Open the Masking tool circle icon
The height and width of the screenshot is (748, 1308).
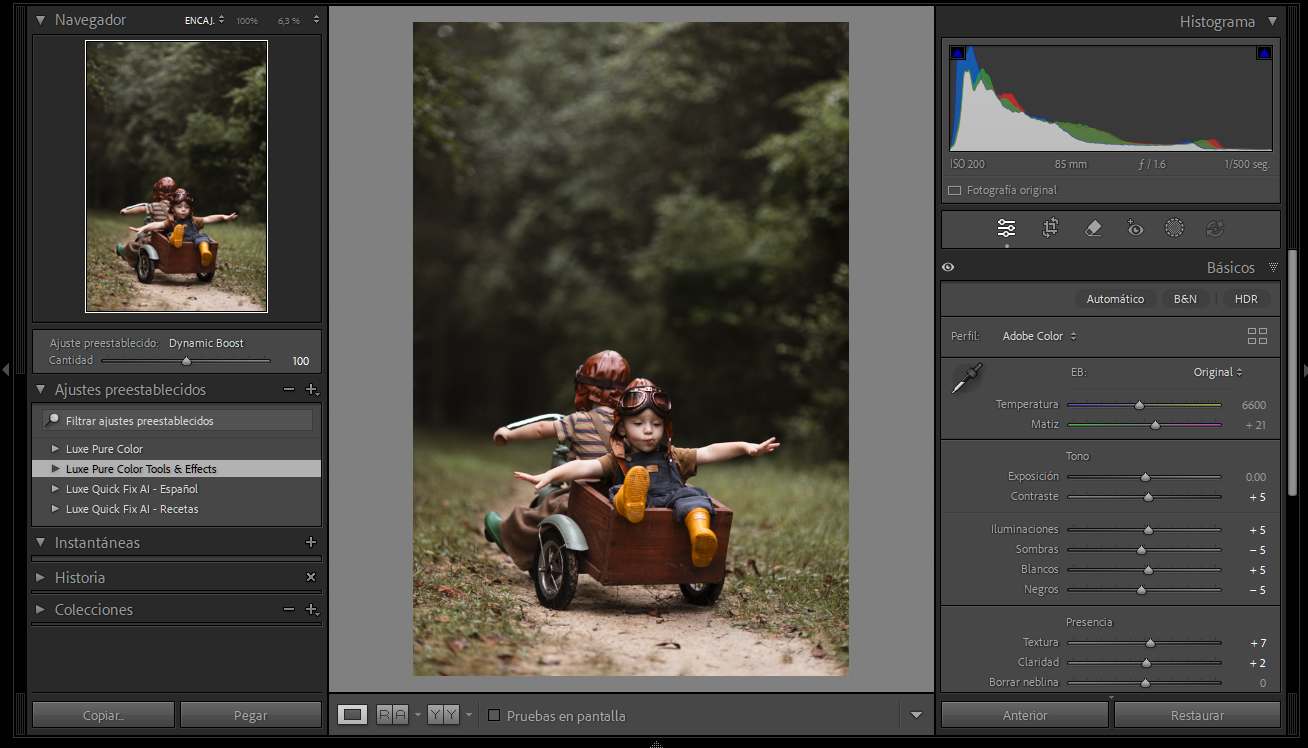(x=1174, y=228)
